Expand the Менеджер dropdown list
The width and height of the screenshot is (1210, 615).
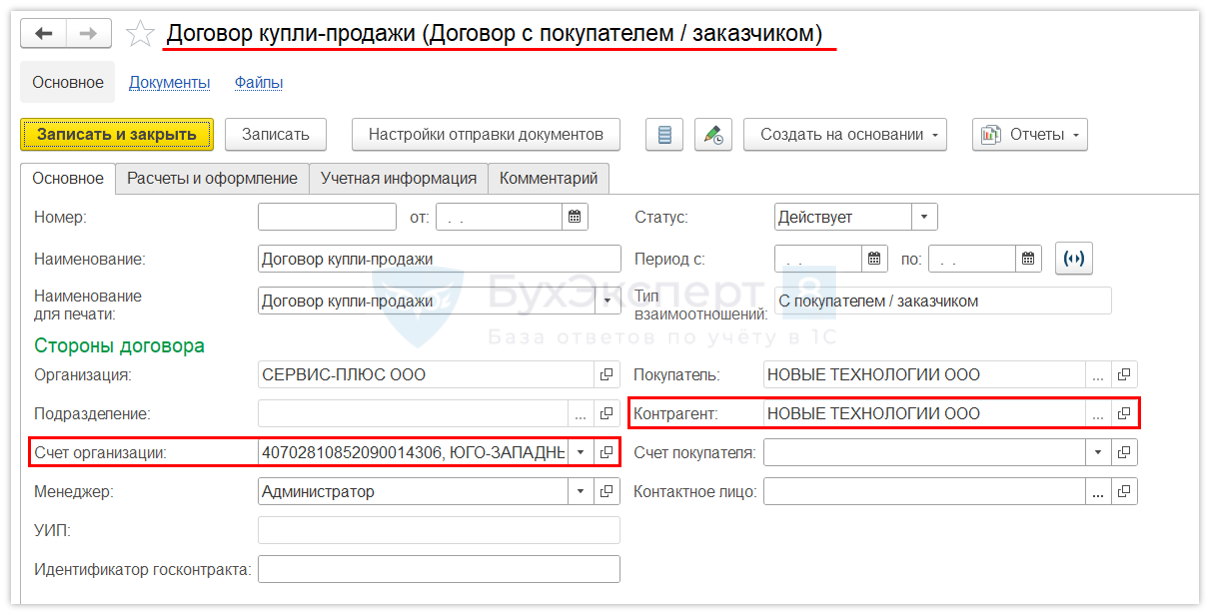click(580, 491)
